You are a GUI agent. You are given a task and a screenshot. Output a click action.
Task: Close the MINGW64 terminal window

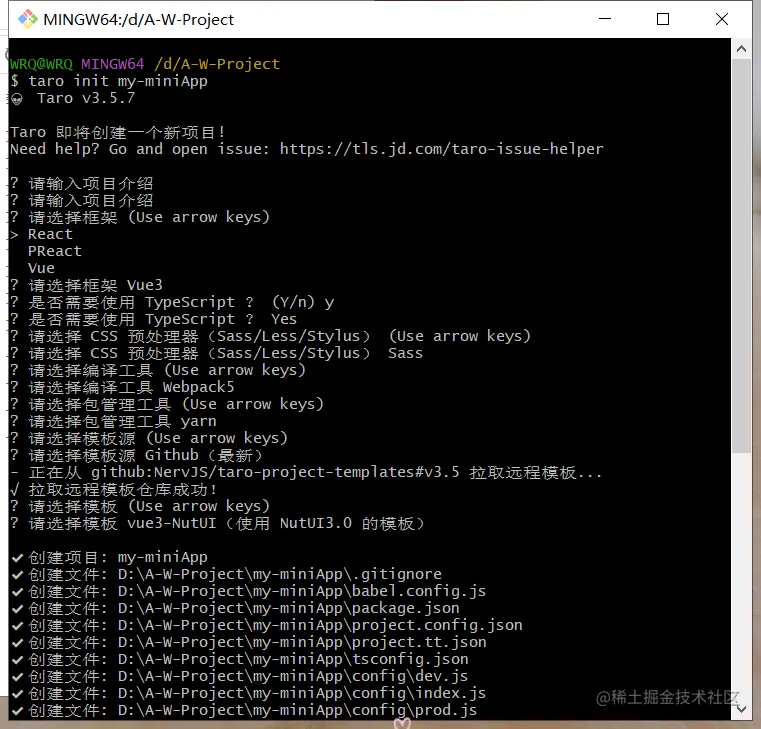[722, 19]
